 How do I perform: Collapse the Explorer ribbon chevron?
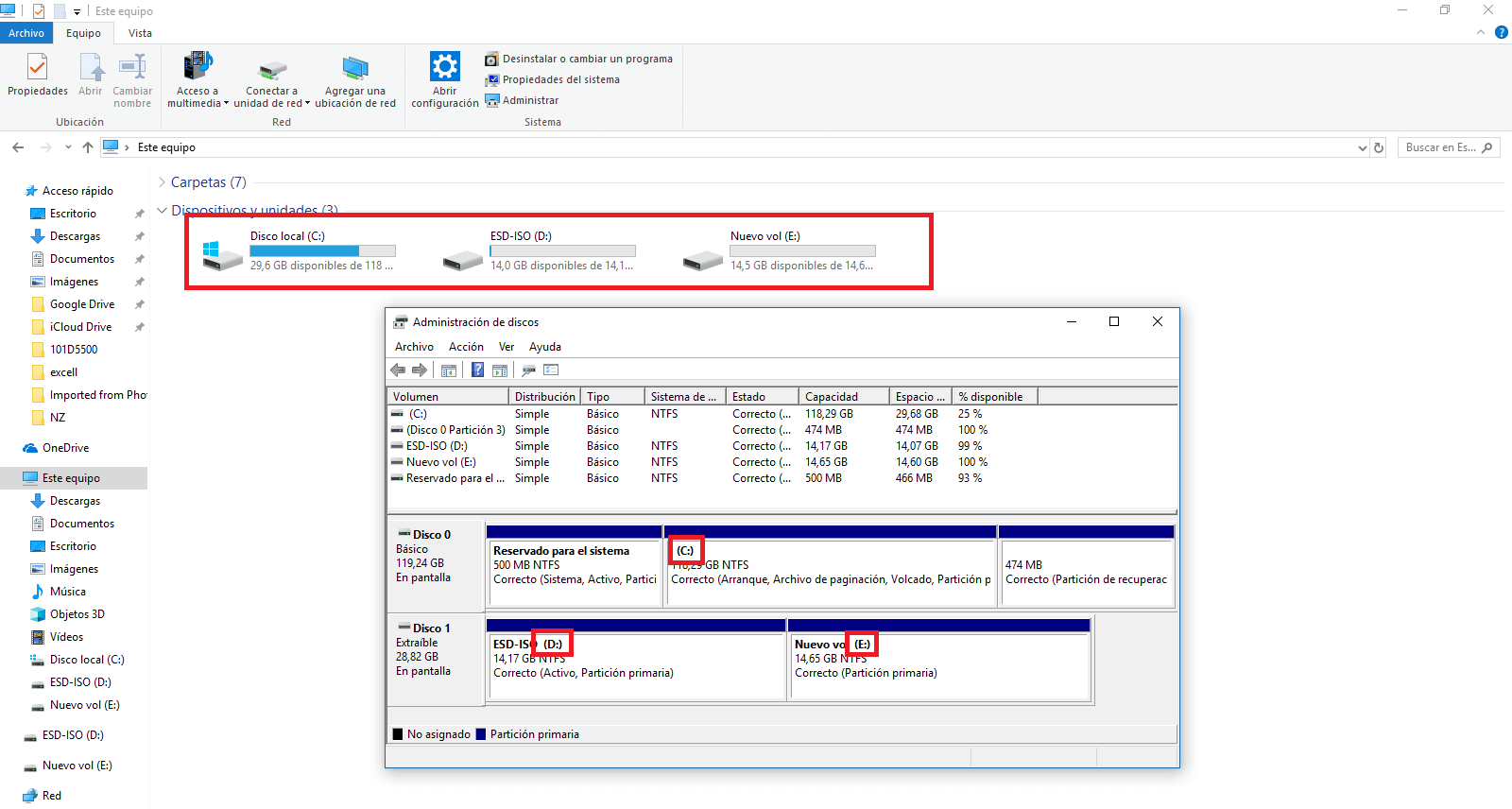(x=1481, y=33)
